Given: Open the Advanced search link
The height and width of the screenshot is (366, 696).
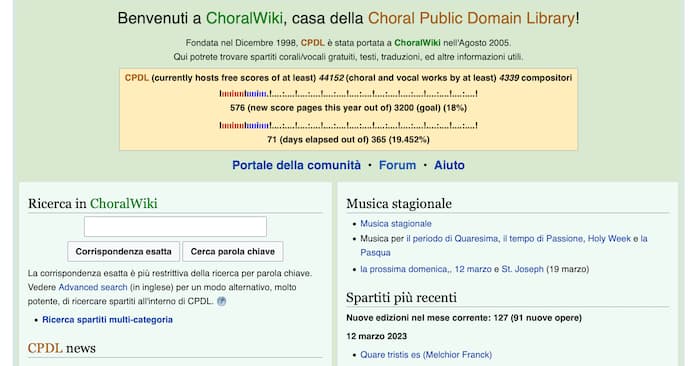Looking at the screenshot, I should point(93,287).
